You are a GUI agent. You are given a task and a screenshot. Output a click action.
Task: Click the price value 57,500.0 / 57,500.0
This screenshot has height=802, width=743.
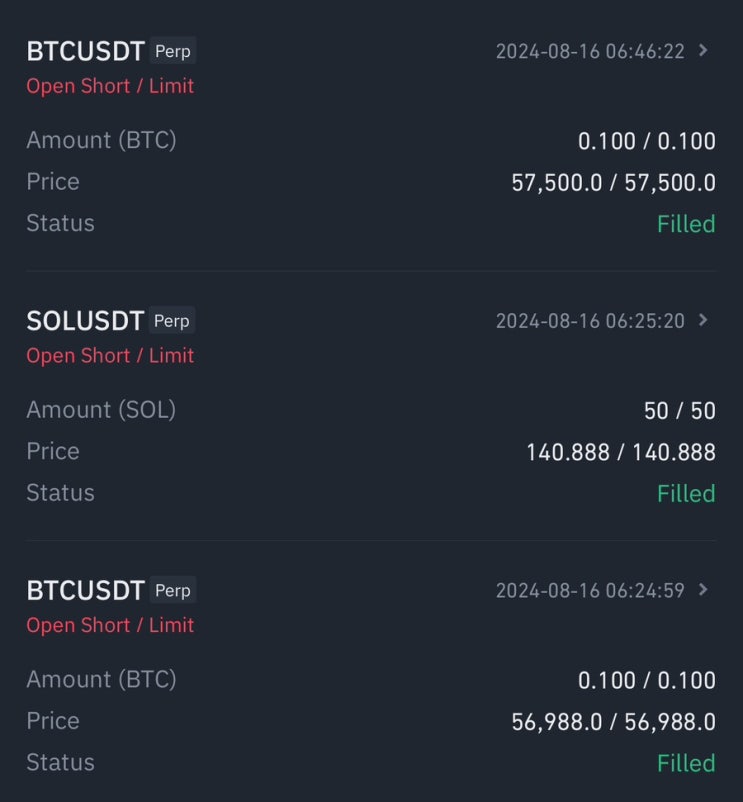(613, 182)
